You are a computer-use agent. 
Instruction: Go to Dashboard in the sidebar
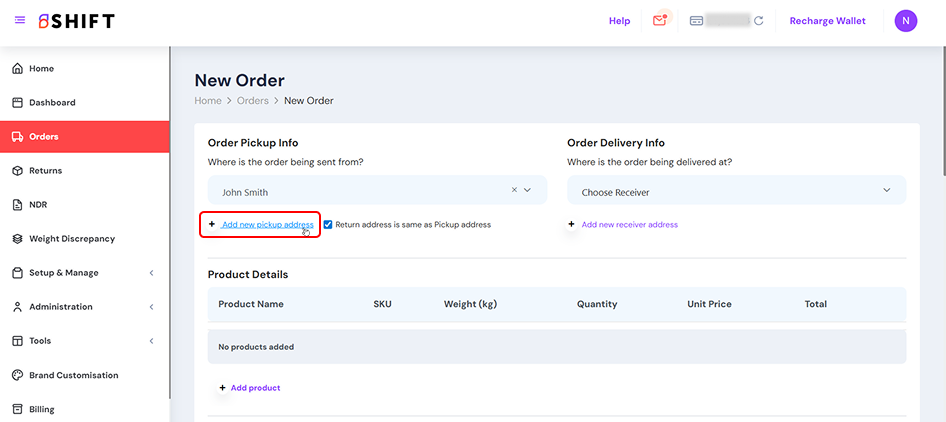click(x=52, y=103)
